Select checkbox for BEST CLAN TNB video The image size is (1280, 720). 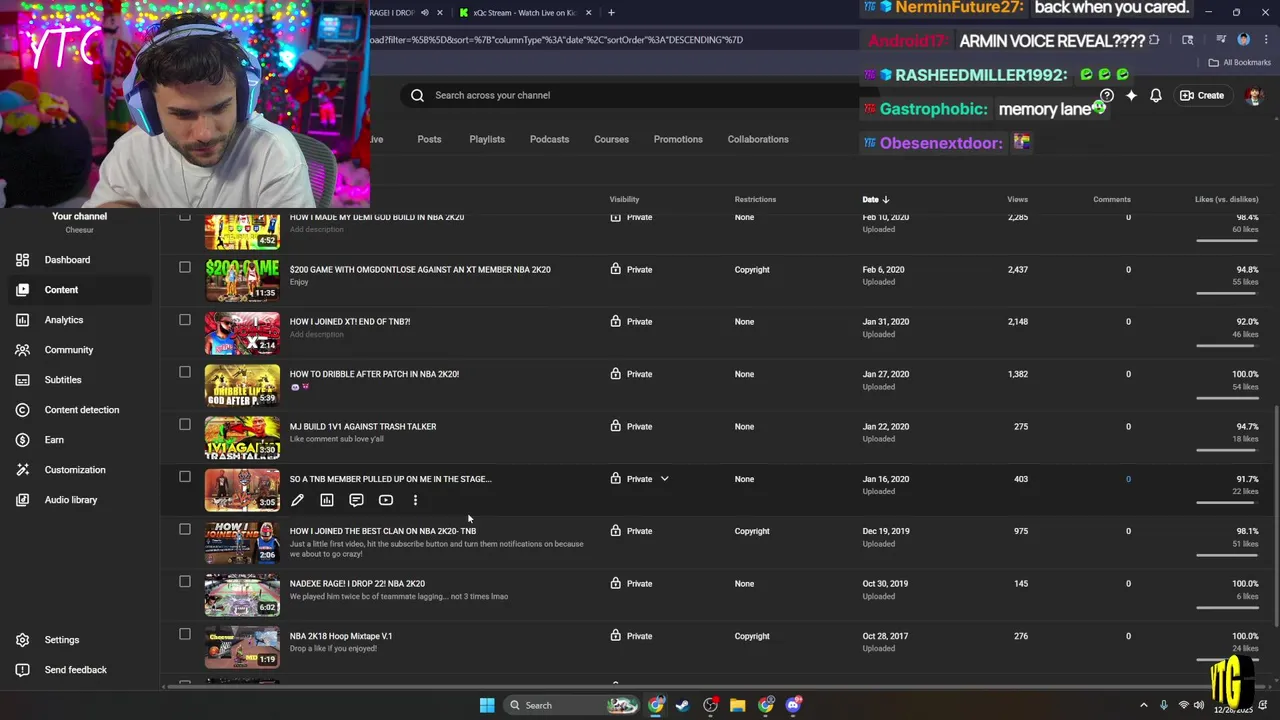coord(184,529)
